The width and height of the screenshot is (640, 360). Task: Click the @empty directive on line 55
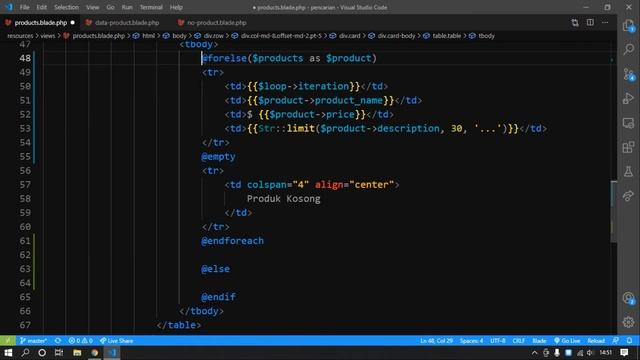click(218, 157)
